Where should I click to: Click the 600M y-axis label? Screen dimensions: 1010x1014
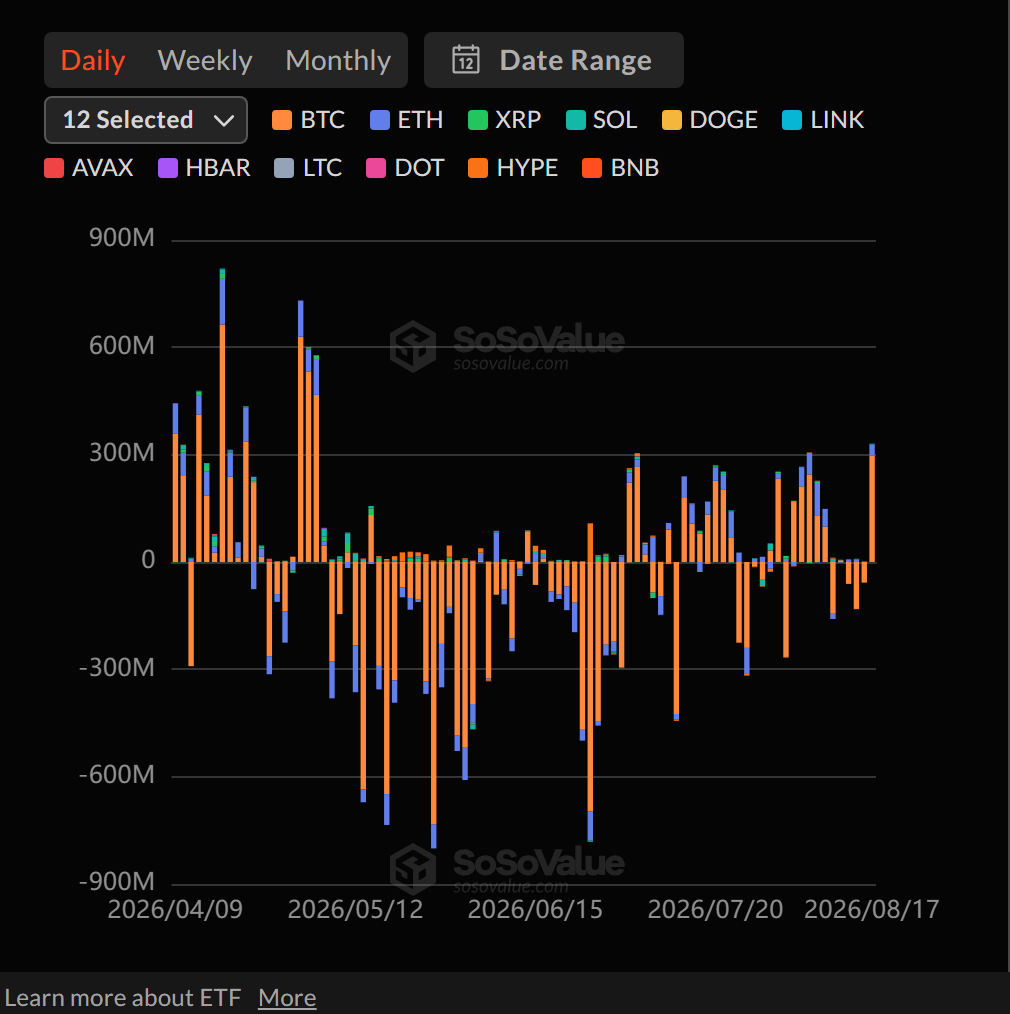pos(122,345)
